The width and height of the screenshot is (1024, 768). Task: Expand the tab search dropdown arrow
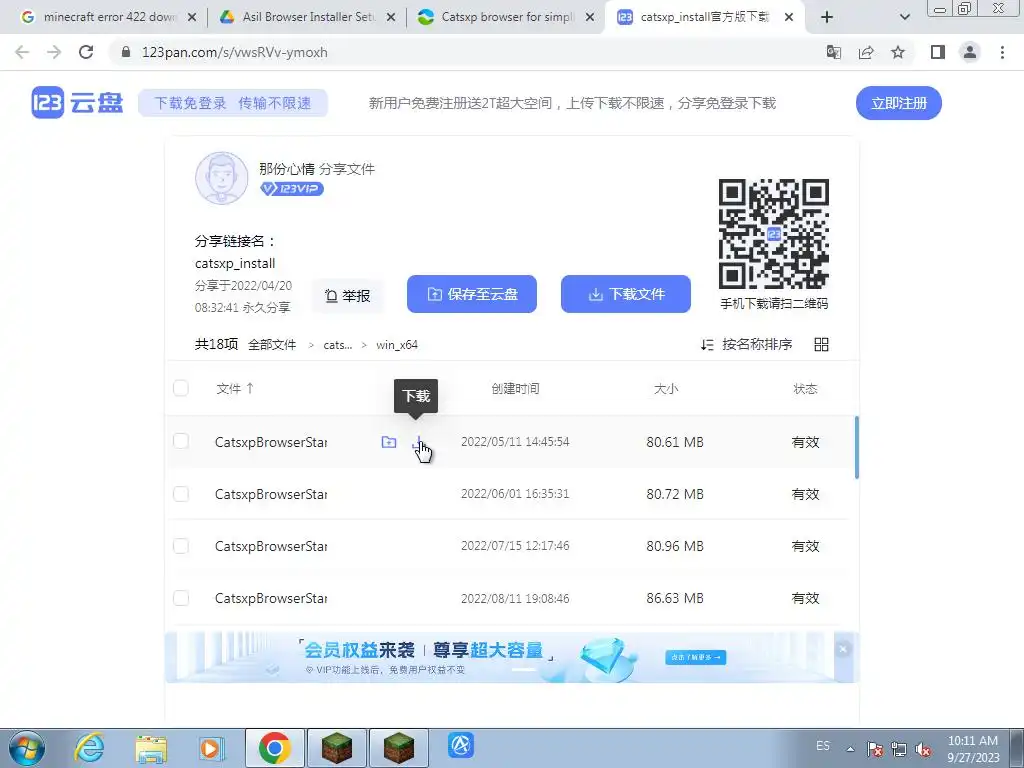point(904,18)
